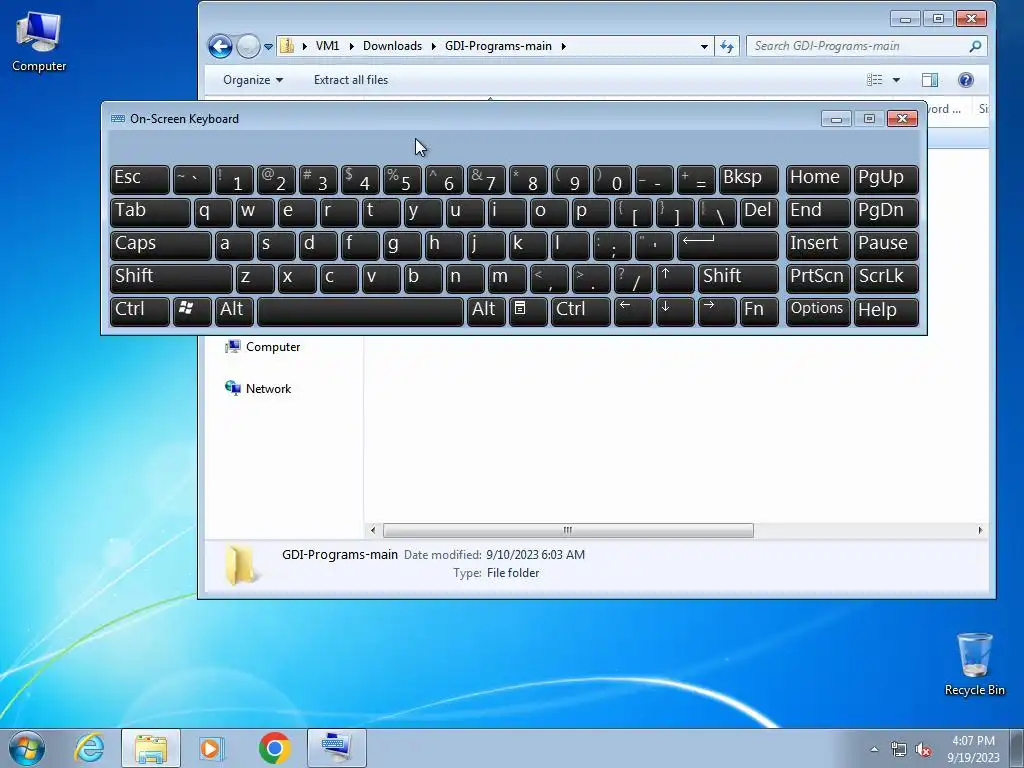
Task: Refresh the Explorer folder view
Action: [x=727, y=46]
